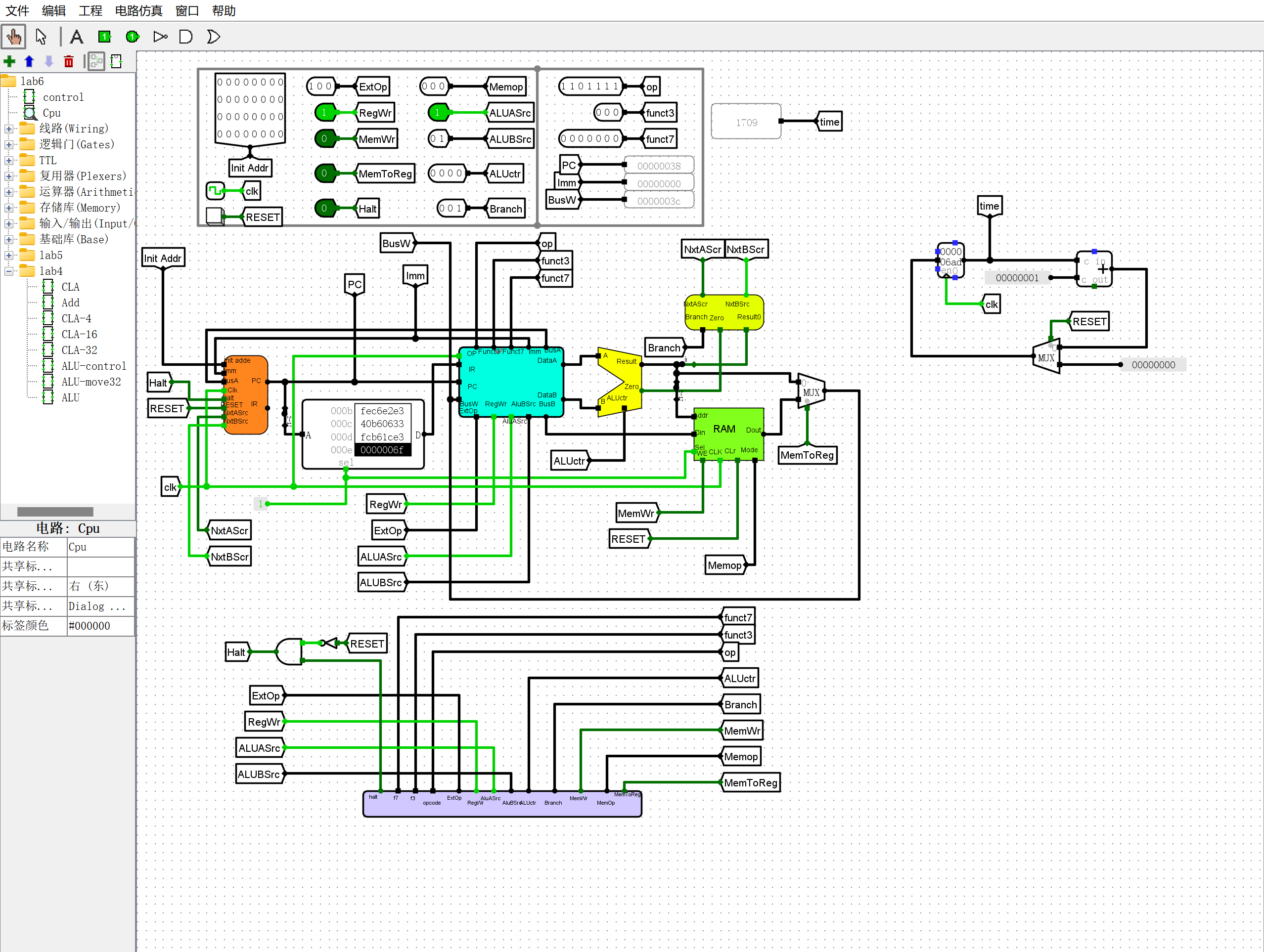The image size is (1264, 952).
Task: Add an AND gate
Action: [186, 37]
